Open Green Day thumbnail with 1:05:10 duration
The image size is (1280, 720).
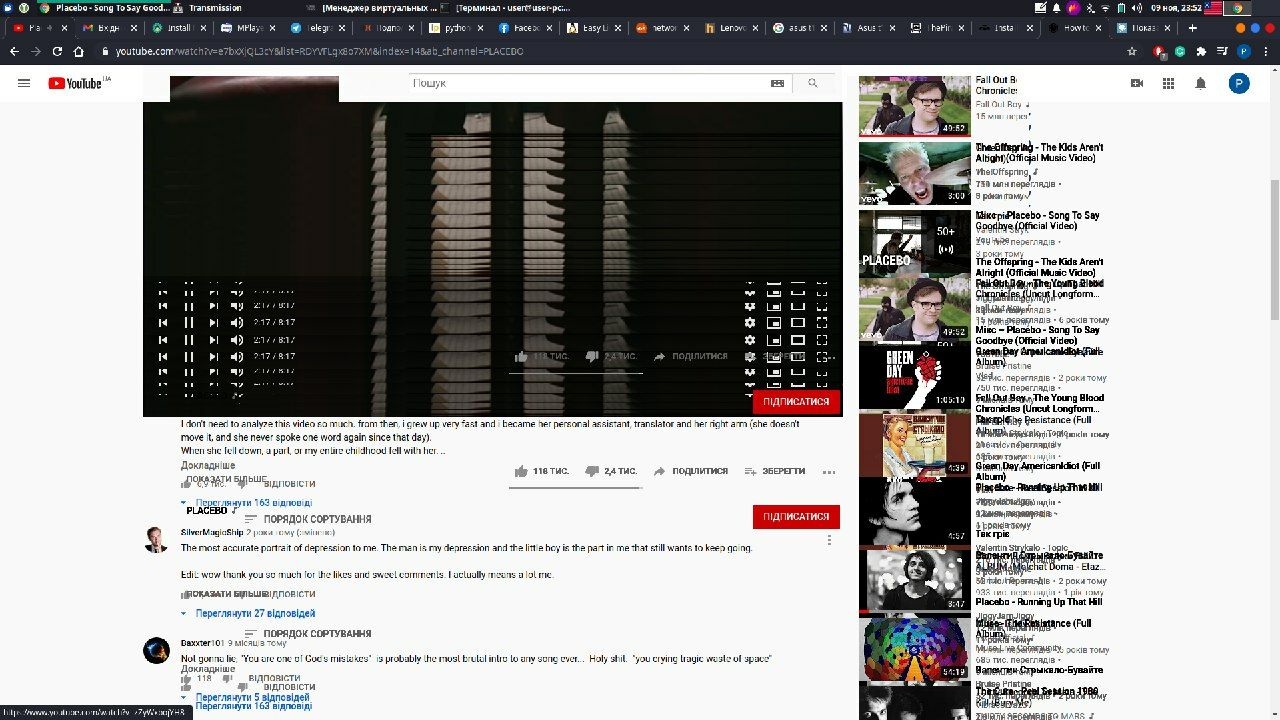point(914,375)
